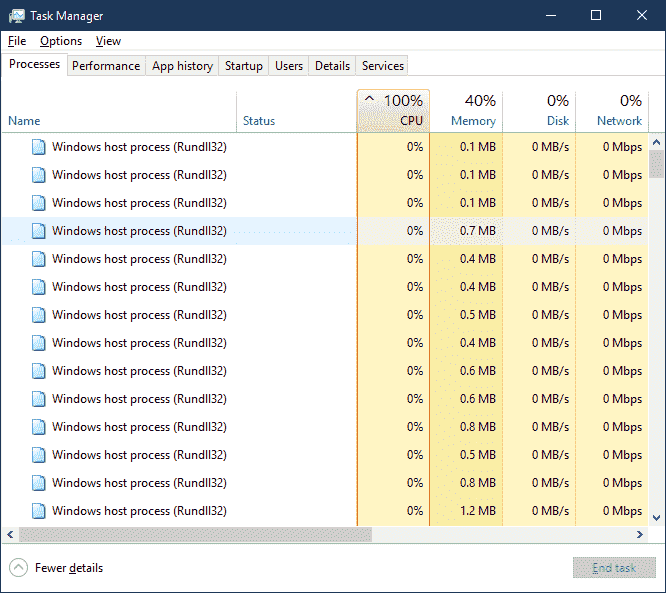Click the 0.7 MB memory cell
Image resolution: width=666 pixels, height=593 pixels.
pos(466,231)
